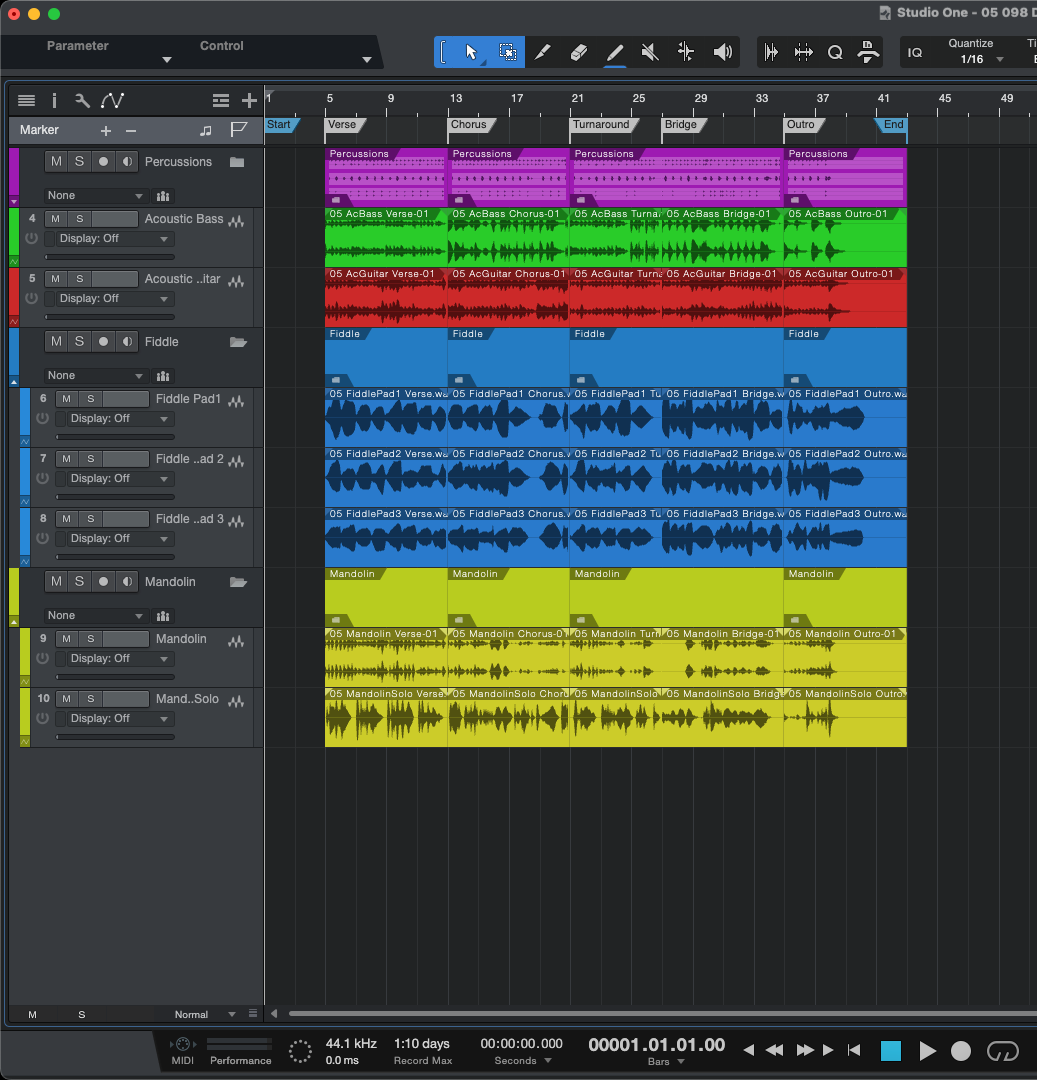This screenshot has height=1080, width=1037.
Task: Mute the Acoustic Bass track
Action: point(56,219)
